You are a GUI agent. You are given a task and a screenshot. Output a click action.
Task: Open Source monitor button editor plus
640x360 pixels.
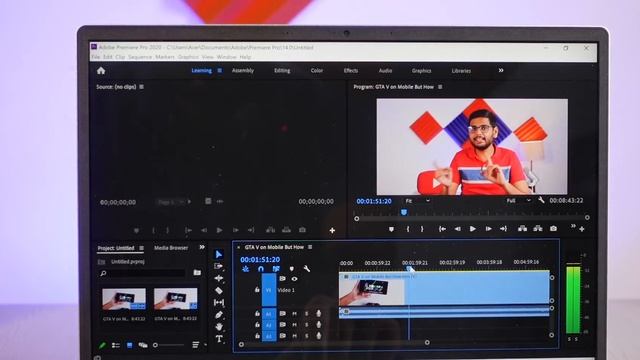coord(332,231)
